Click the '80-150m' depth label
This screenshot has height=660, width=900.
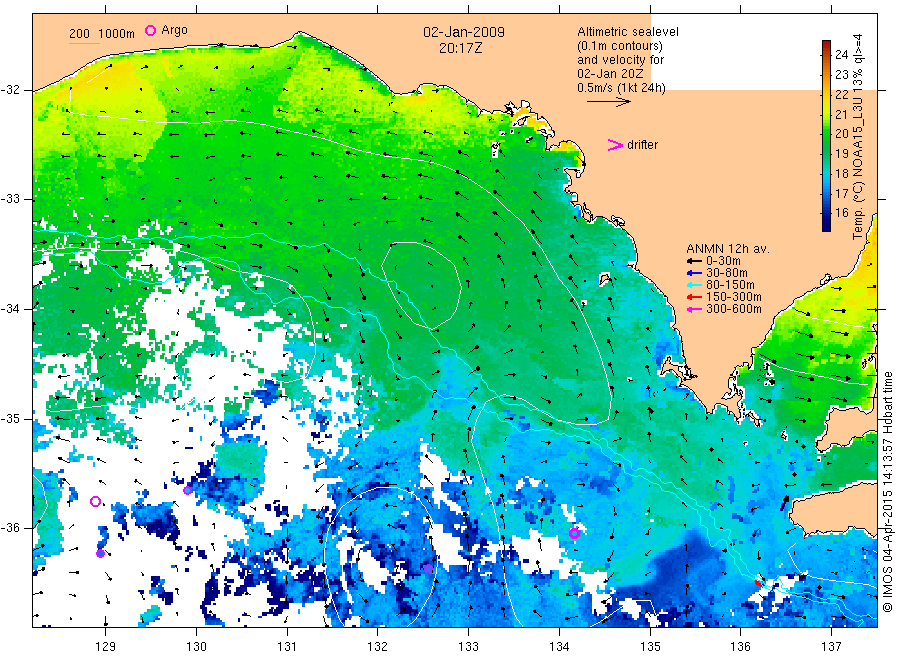coord(730,285)
